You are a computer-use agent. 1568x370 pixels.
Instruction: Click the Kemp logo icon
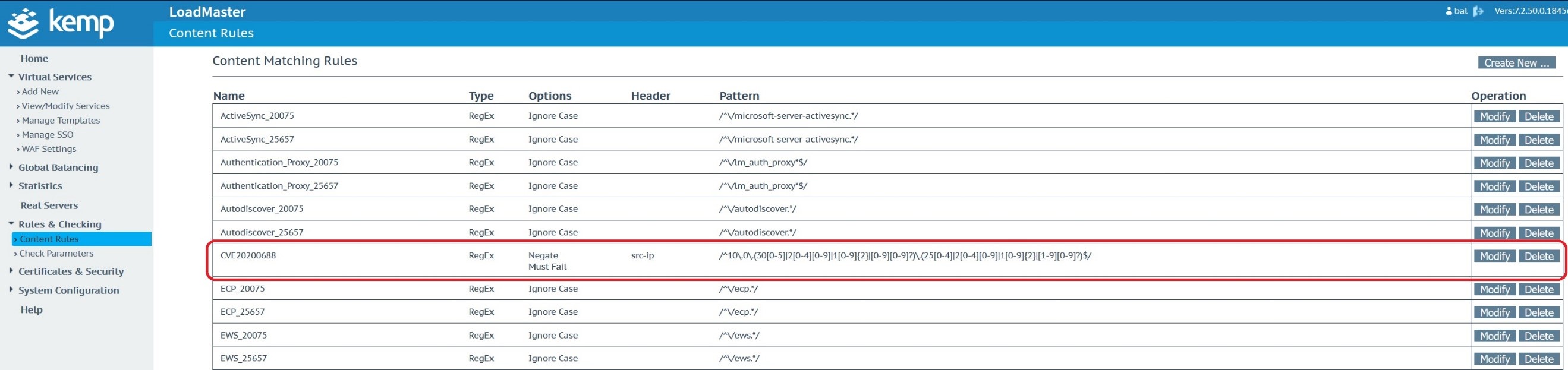(23, 23)
